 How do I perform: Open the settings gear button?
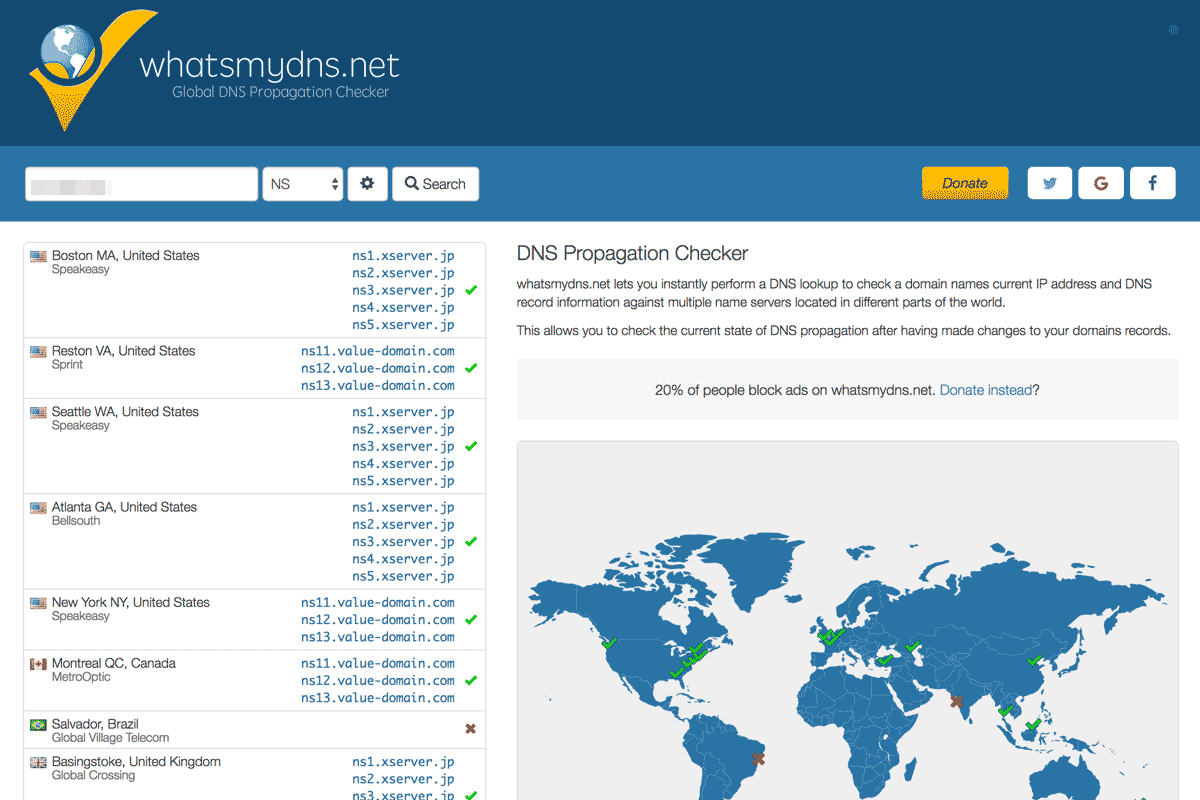pyautogui.click(x=368, y=184)
